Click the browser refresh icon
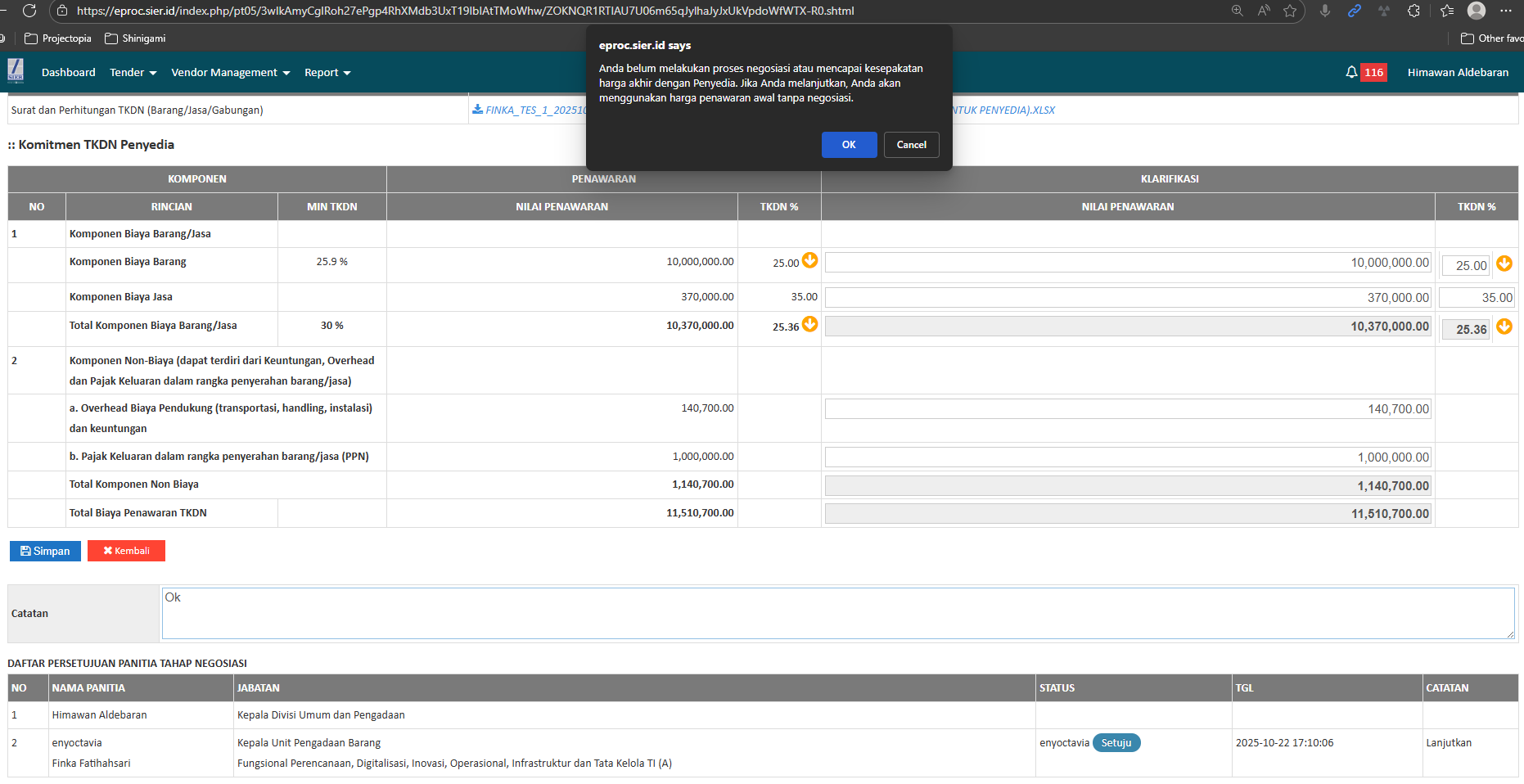Viewport: 1524px width, 784px height. (x=29, y=11)
